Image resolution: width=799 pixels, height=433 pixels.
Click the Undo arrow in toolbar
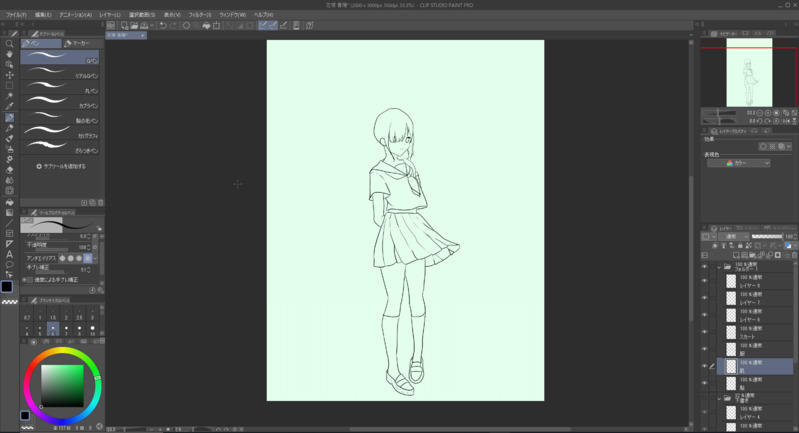point(163,25)
